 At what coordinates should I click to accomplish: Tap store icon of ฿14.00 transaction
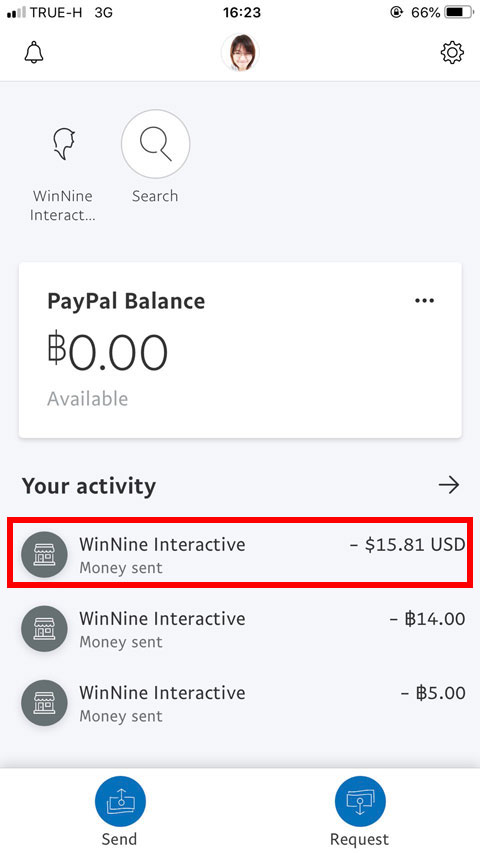(44, 629)
